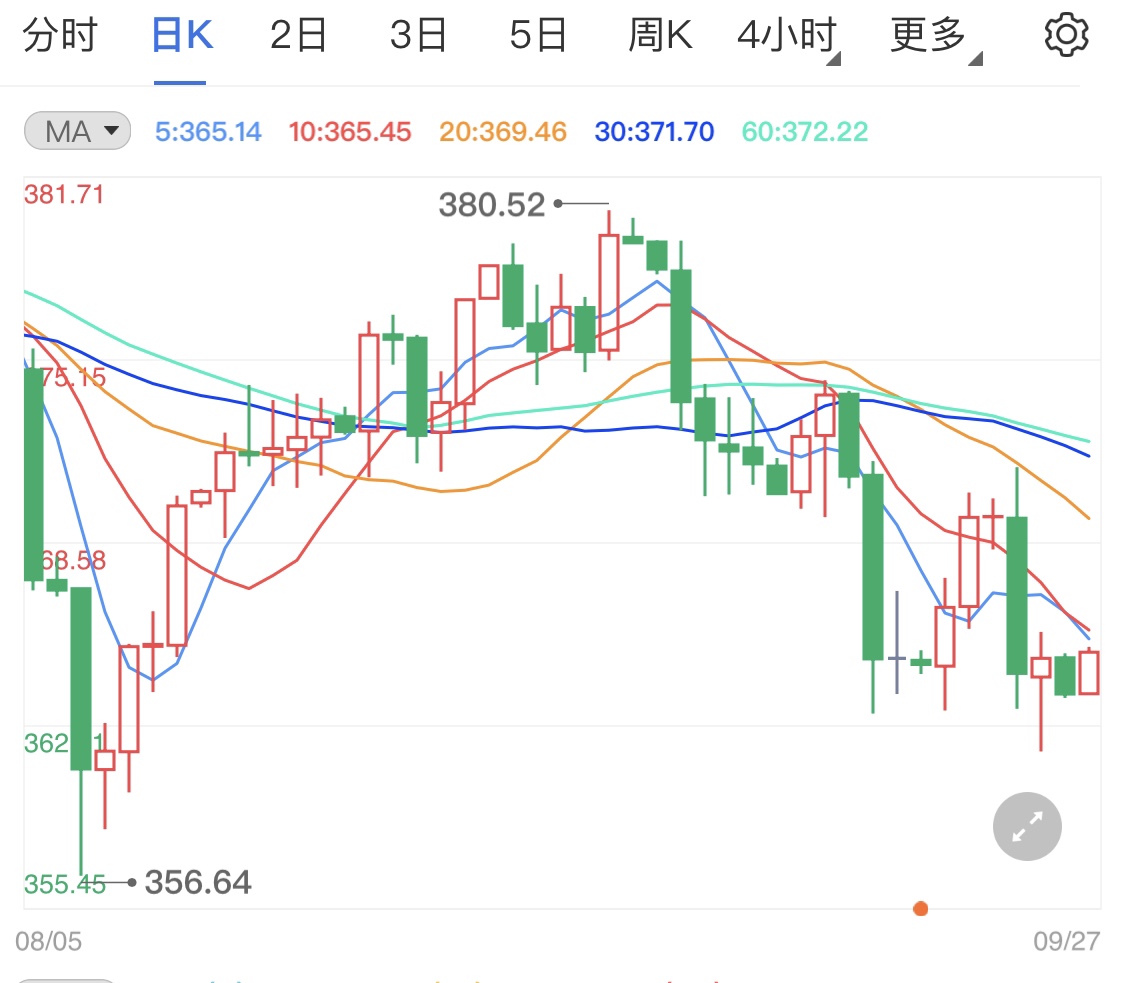
Task: Open chart settings gear icon
Action: coord(1066,34)
